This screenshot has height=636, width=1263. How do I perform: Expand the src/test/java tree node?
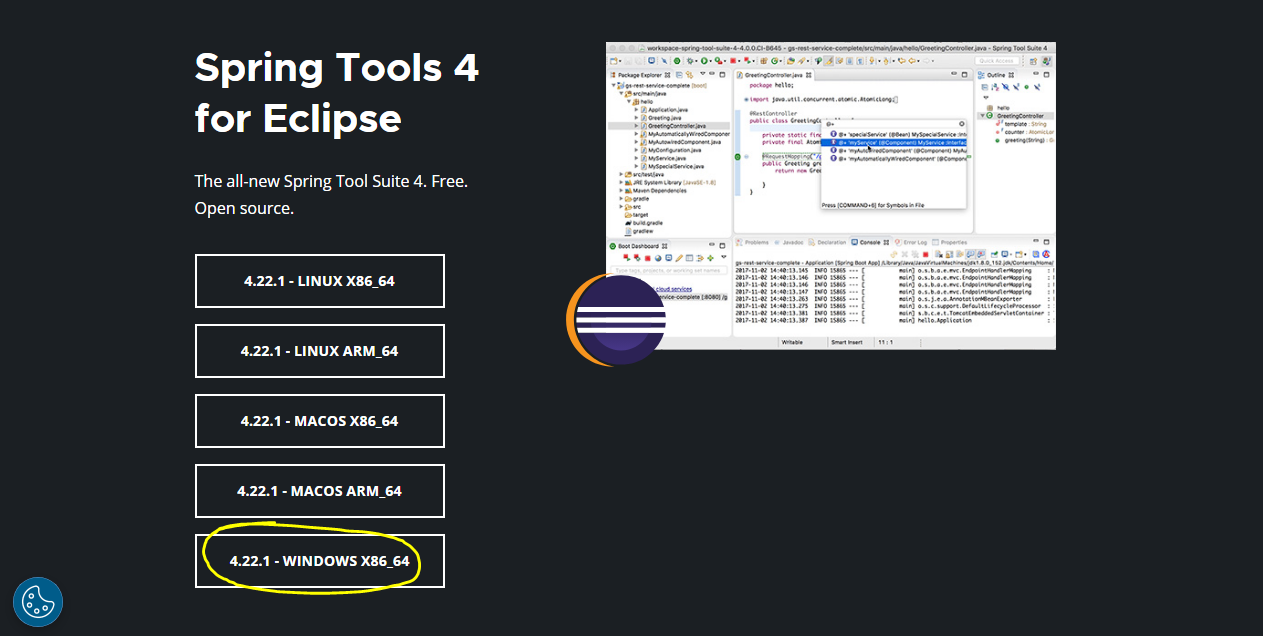point(622,174)
